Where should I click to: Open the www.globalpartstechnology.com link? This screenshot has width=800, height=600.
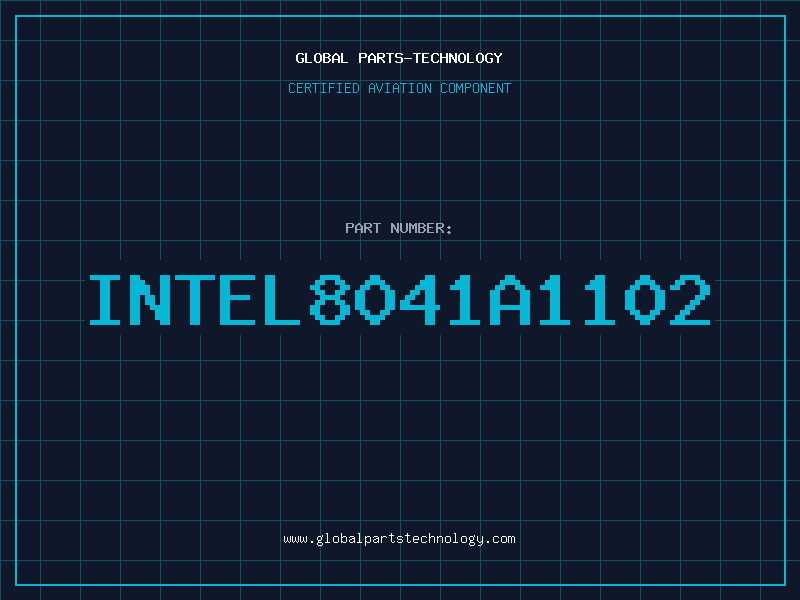(x=399, y=539)
